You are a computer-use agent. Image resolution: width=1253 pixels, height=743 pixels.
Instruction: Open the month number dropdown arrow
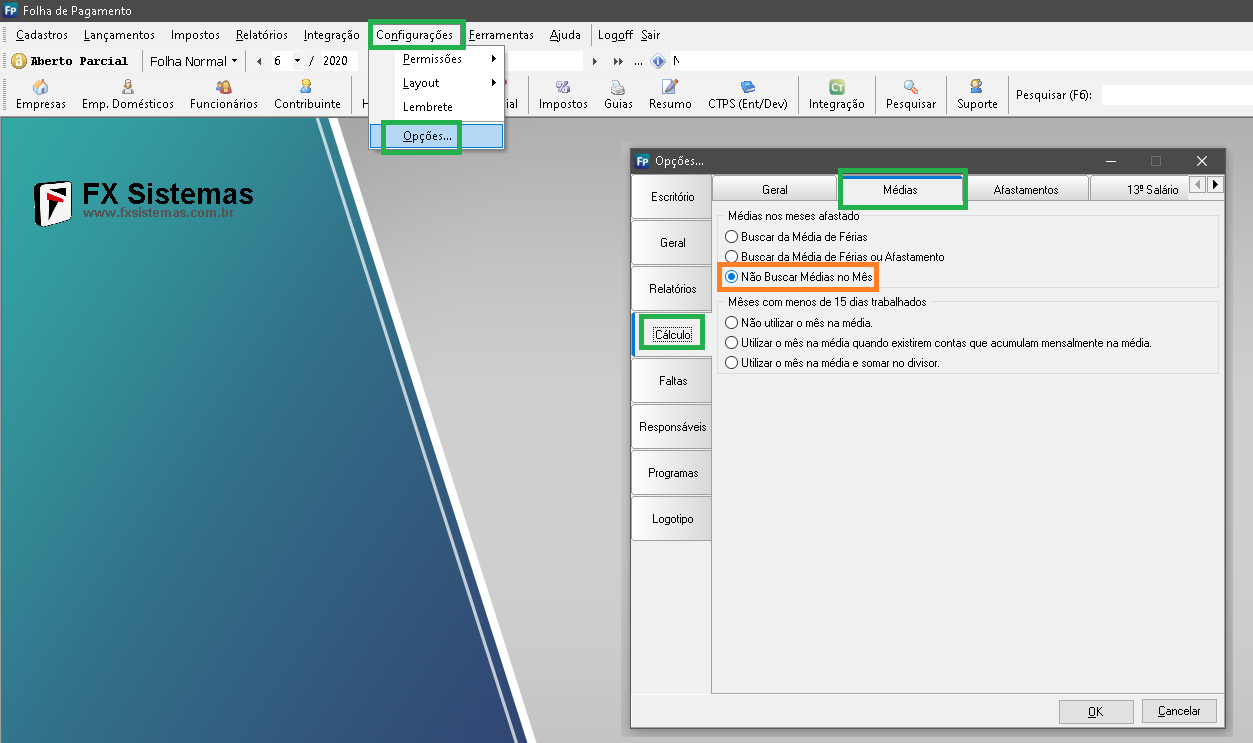[x=297, y=61]
